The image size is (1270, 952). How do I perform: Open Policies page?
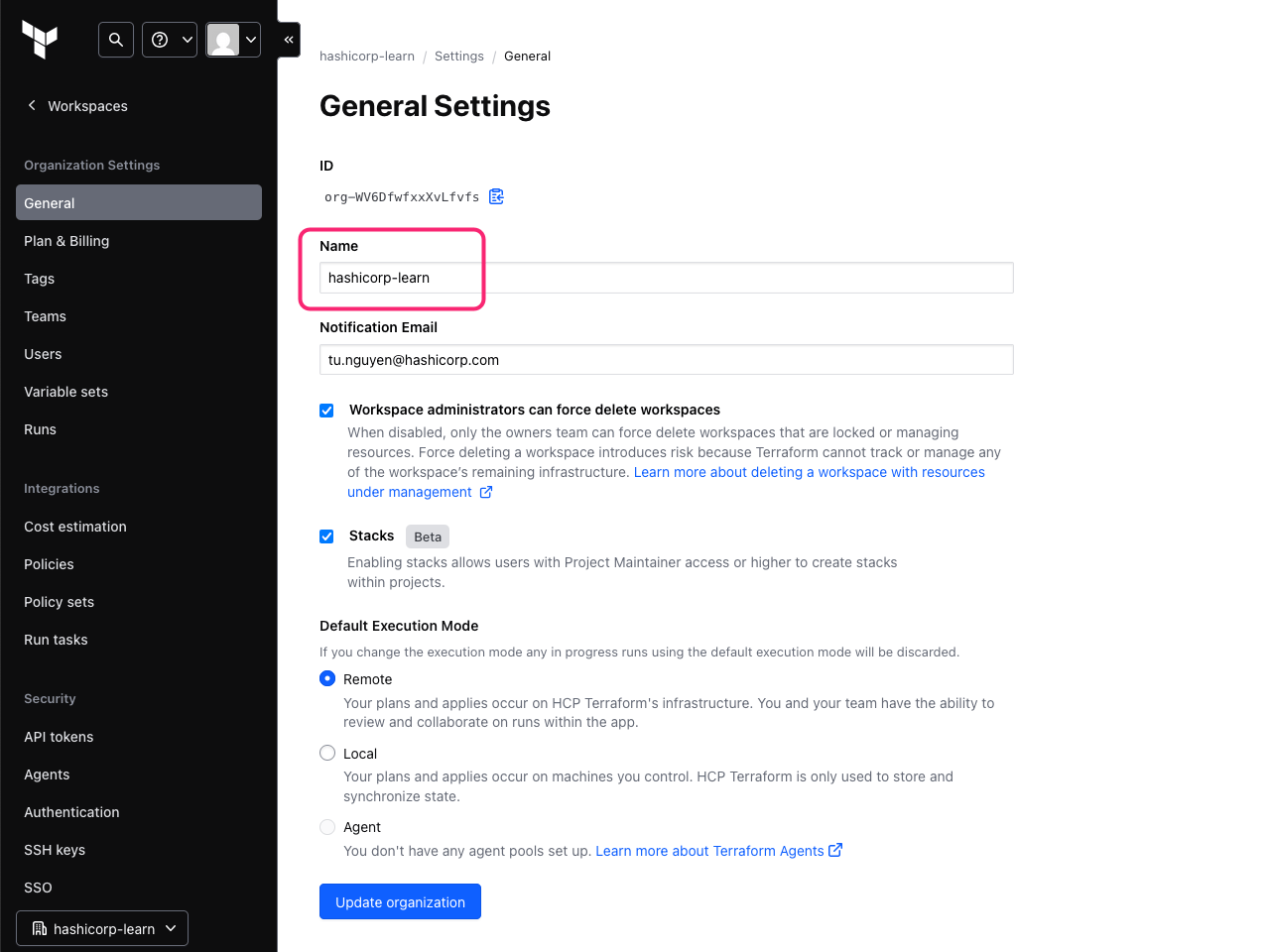pyautogui.click(x=139, y=564)
